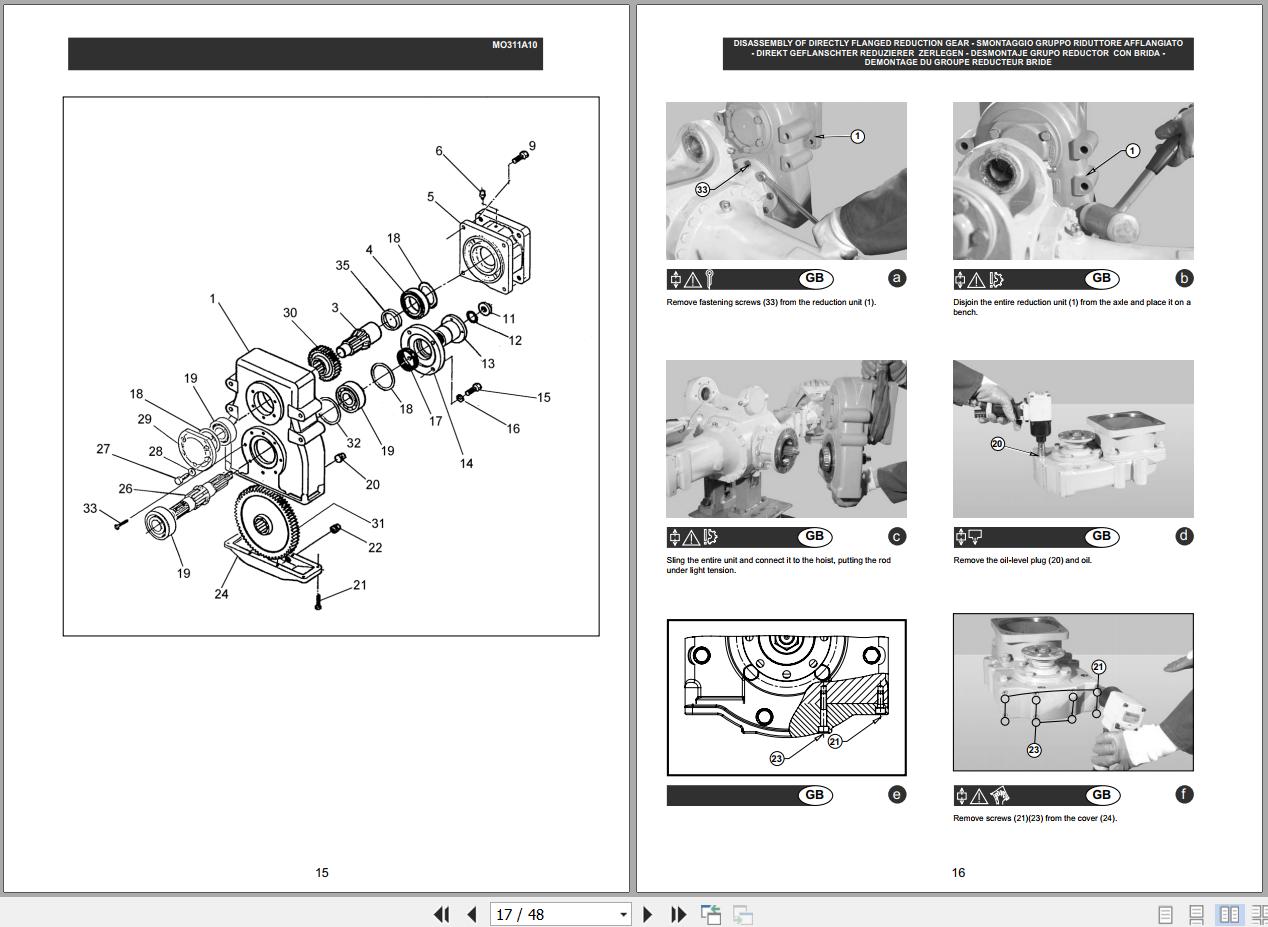Click the greyed-out next view icon
This screenshot has height=927, width=1268.
743,914
